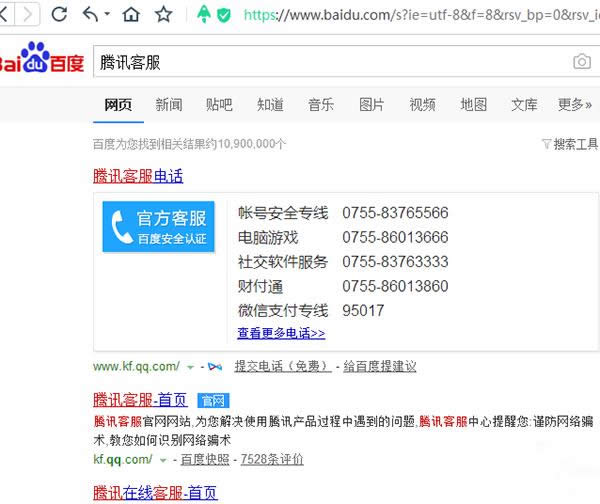Click the green shield security icon
This screenshot has width=600, height=504.
[x=224, y=14]
